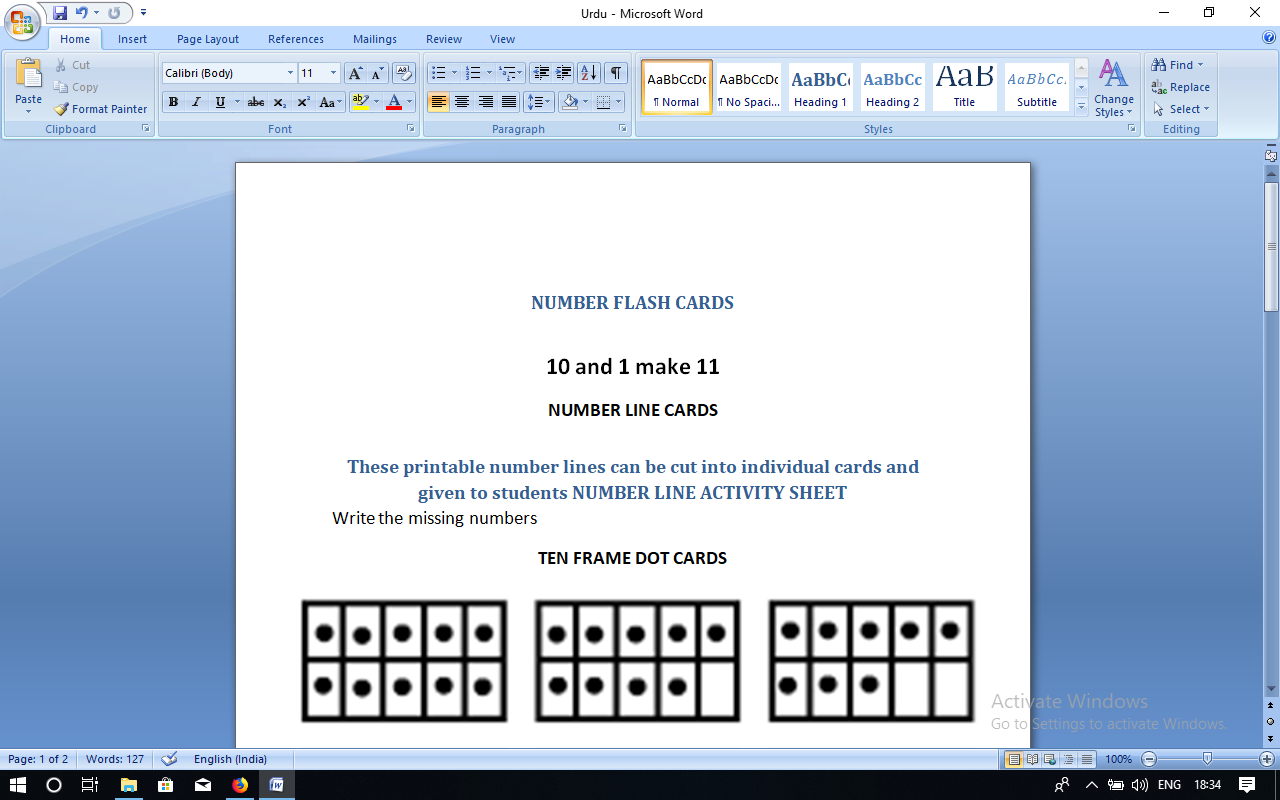1280x800 pixels.
Task: Open the multilevel list options
Action: (509, 73)
